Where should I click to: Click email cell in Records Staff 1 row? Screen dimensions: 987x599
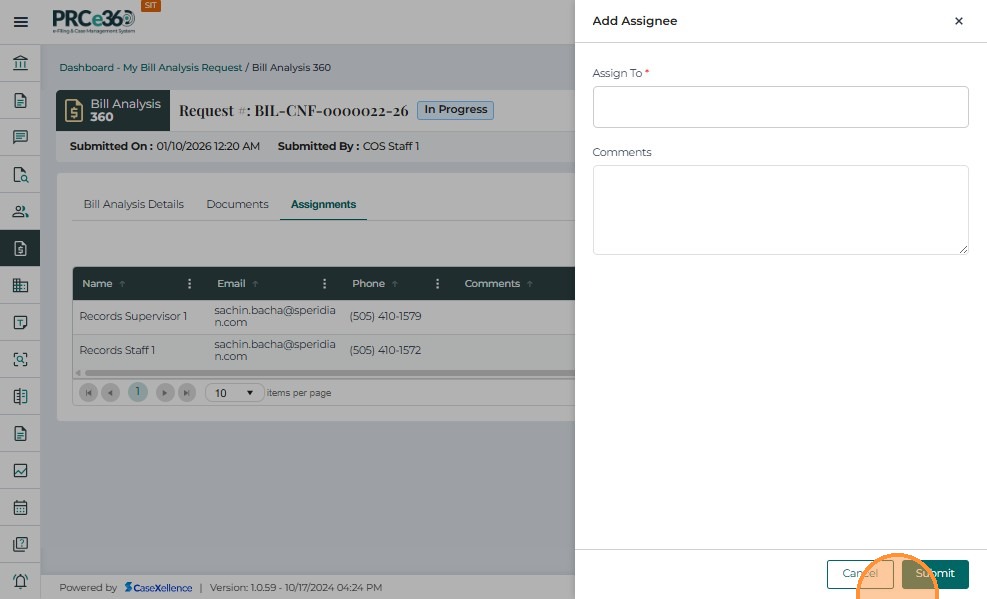click(x=275, y=350)
